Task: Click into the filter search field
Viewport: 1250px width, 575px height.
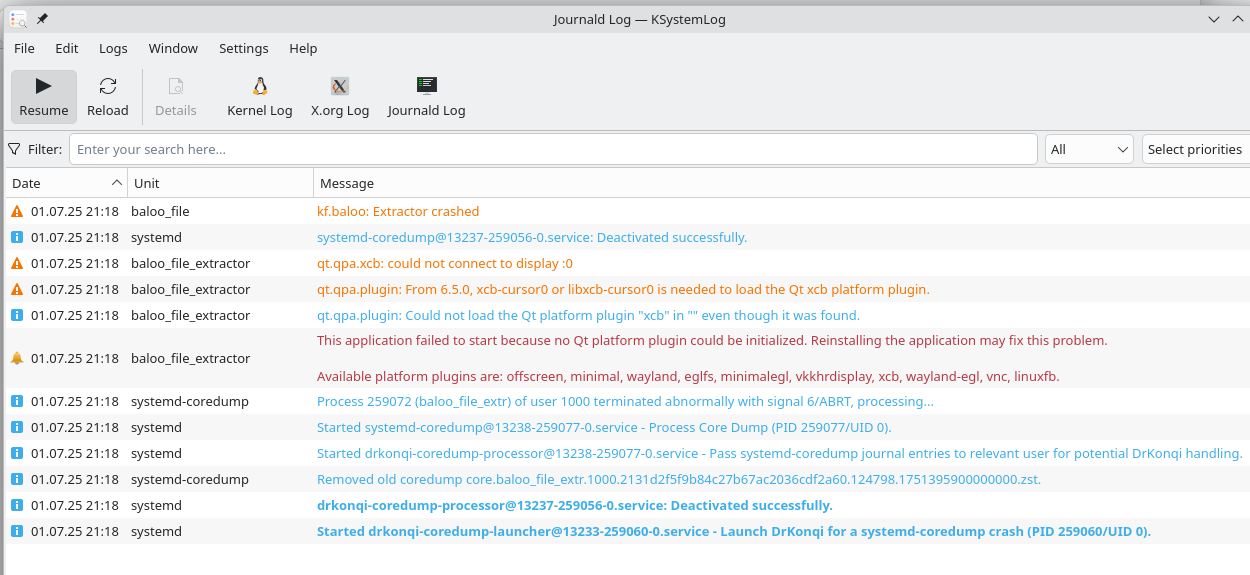Action: point(553,149)
